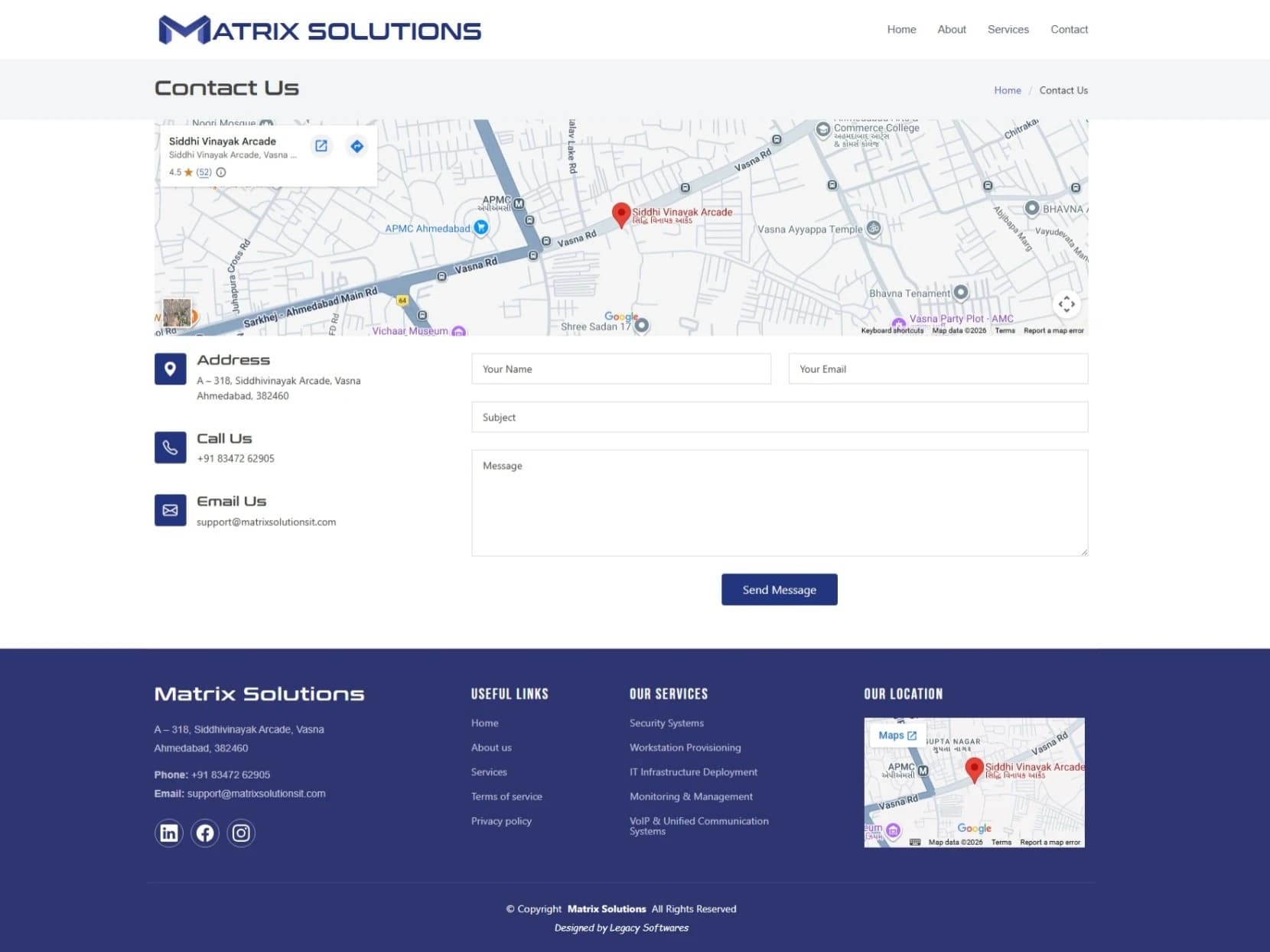Click into the Subject field

click(x=779, y=418)
